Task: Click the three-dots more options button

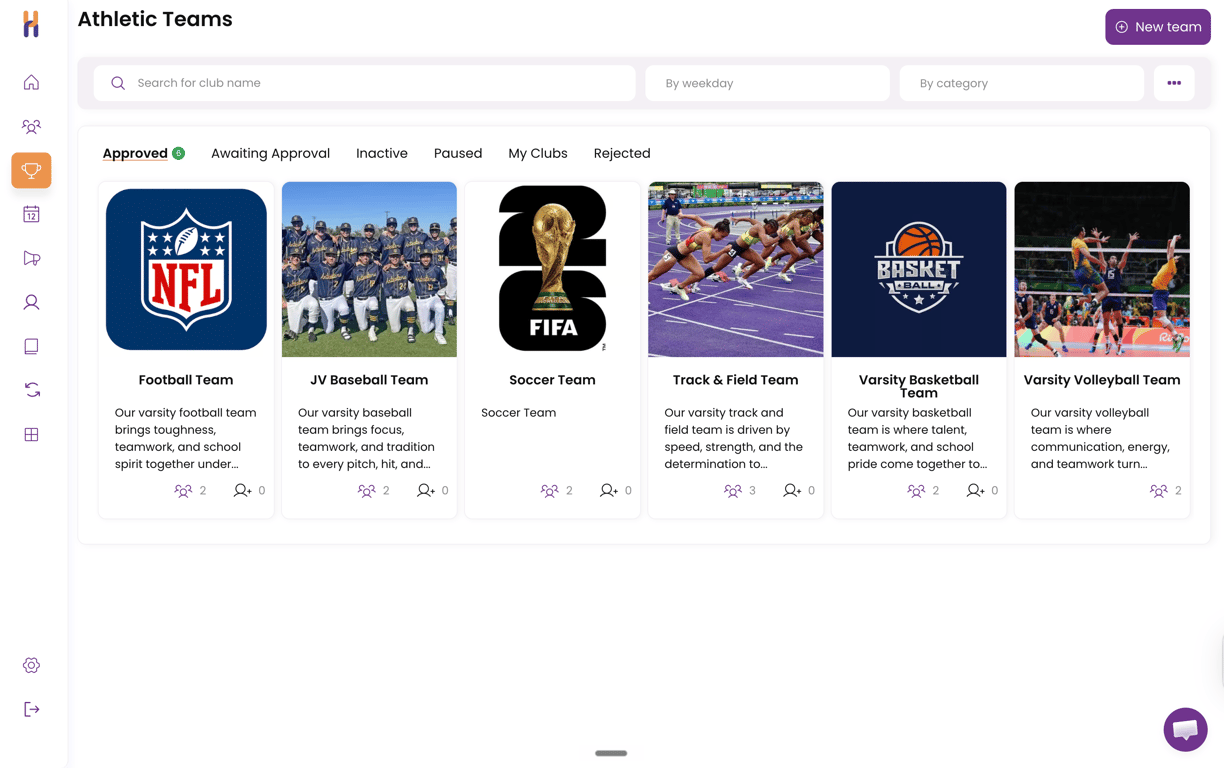Action: click(1174, 83)
